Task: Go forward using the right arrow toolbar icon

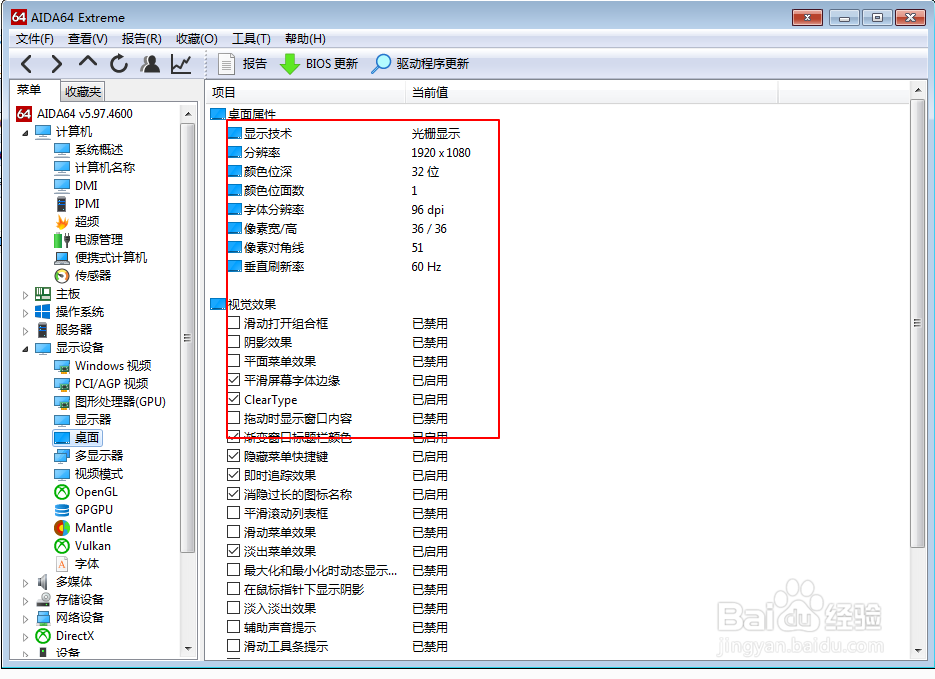Action: tap(57, 64)
